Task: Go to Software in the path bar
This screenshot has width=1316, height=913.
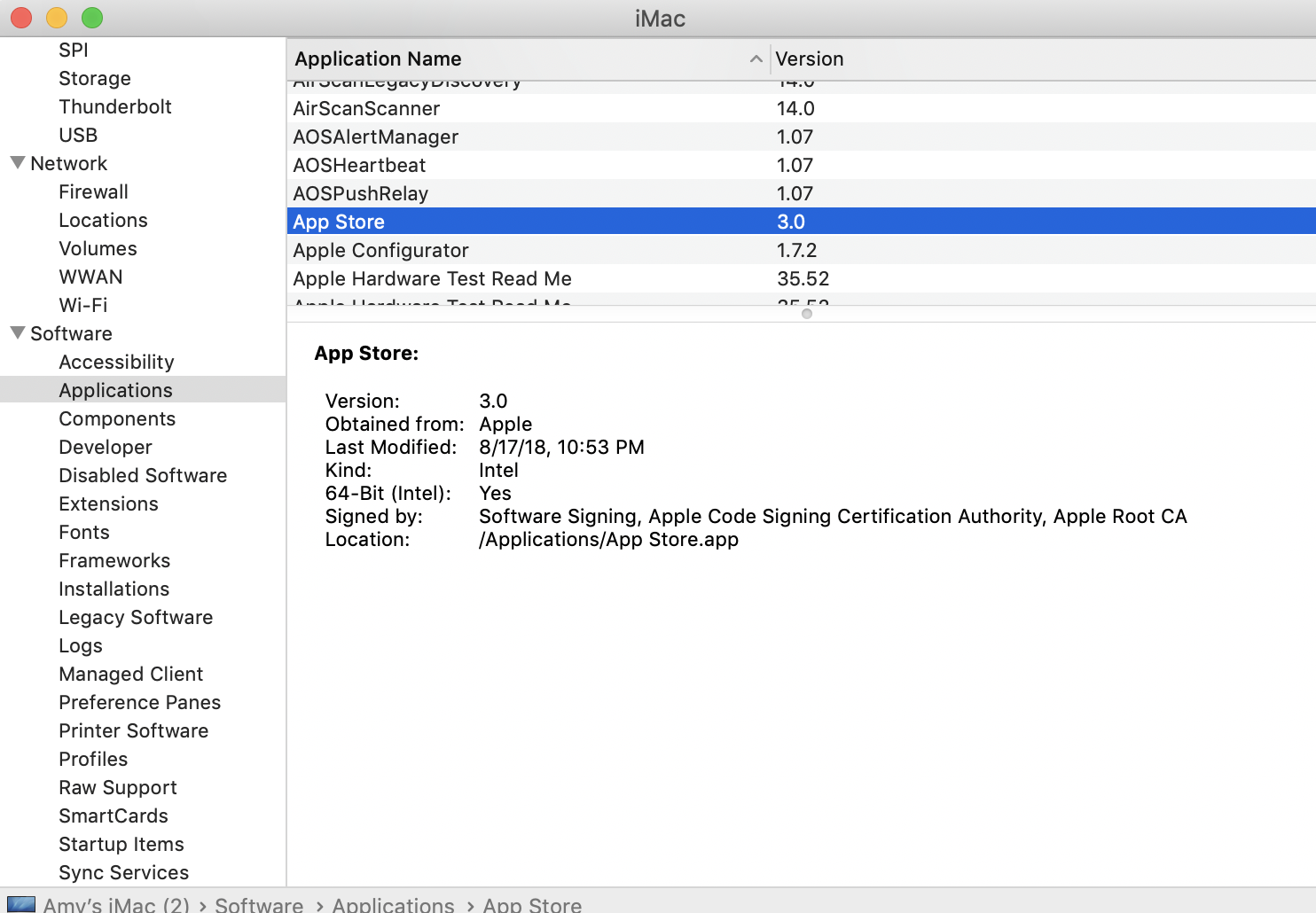Action: tap(259, 904)
